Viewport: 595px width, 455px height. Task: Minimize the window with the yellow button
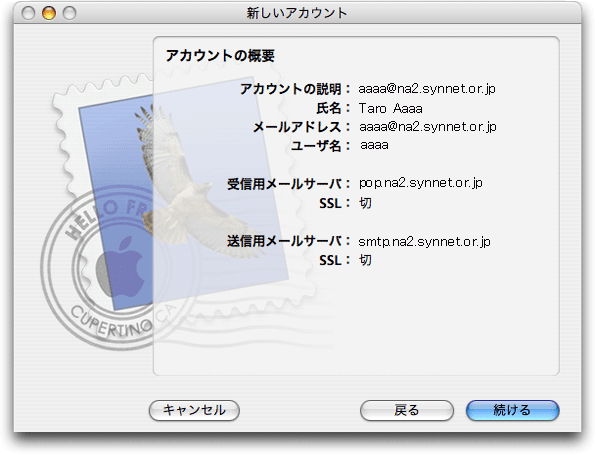point(49,13)
